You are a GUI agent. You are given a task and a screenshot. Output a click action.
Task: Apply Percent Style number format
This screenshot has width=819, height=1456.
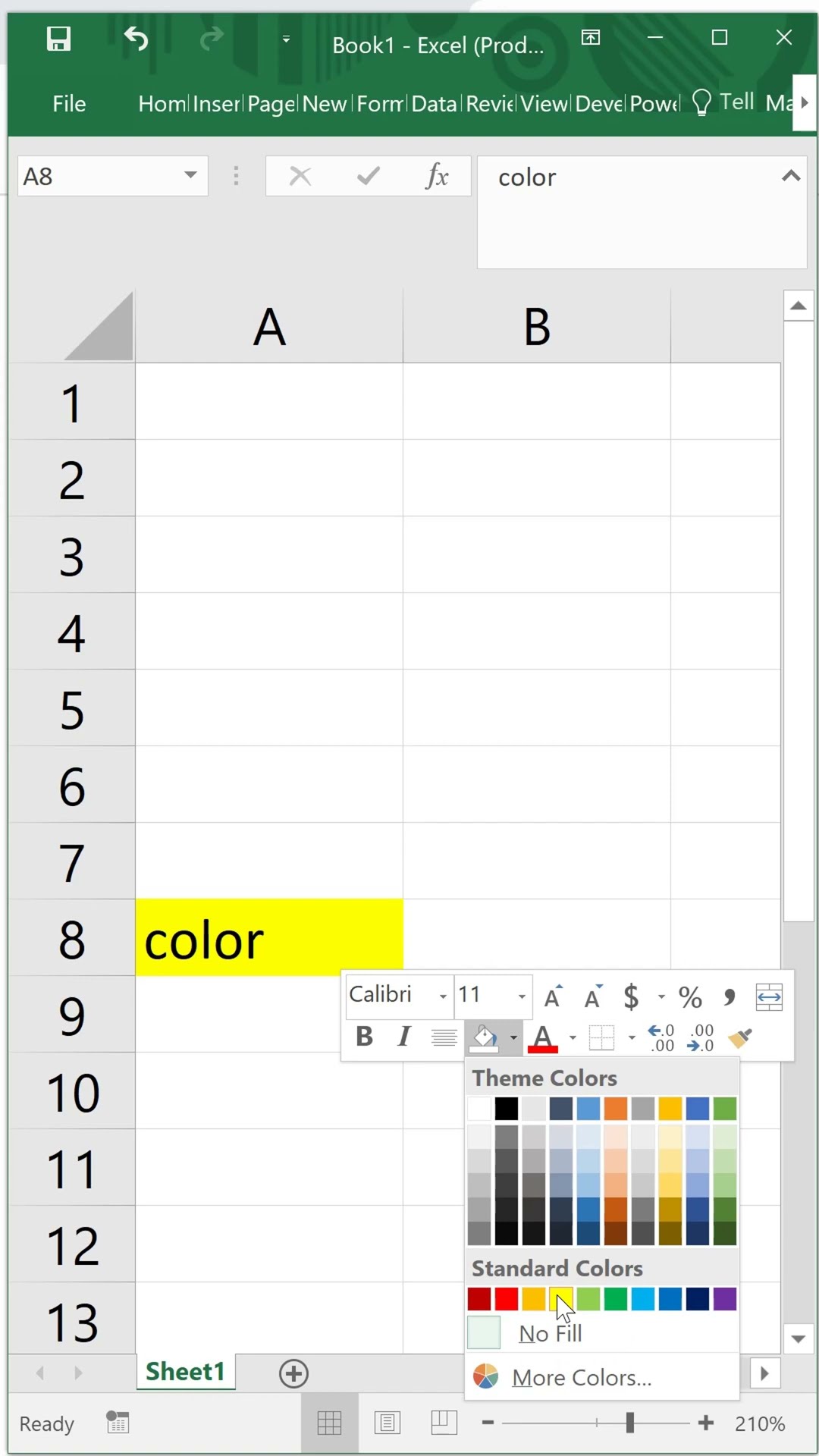click(x=690, y=996)
